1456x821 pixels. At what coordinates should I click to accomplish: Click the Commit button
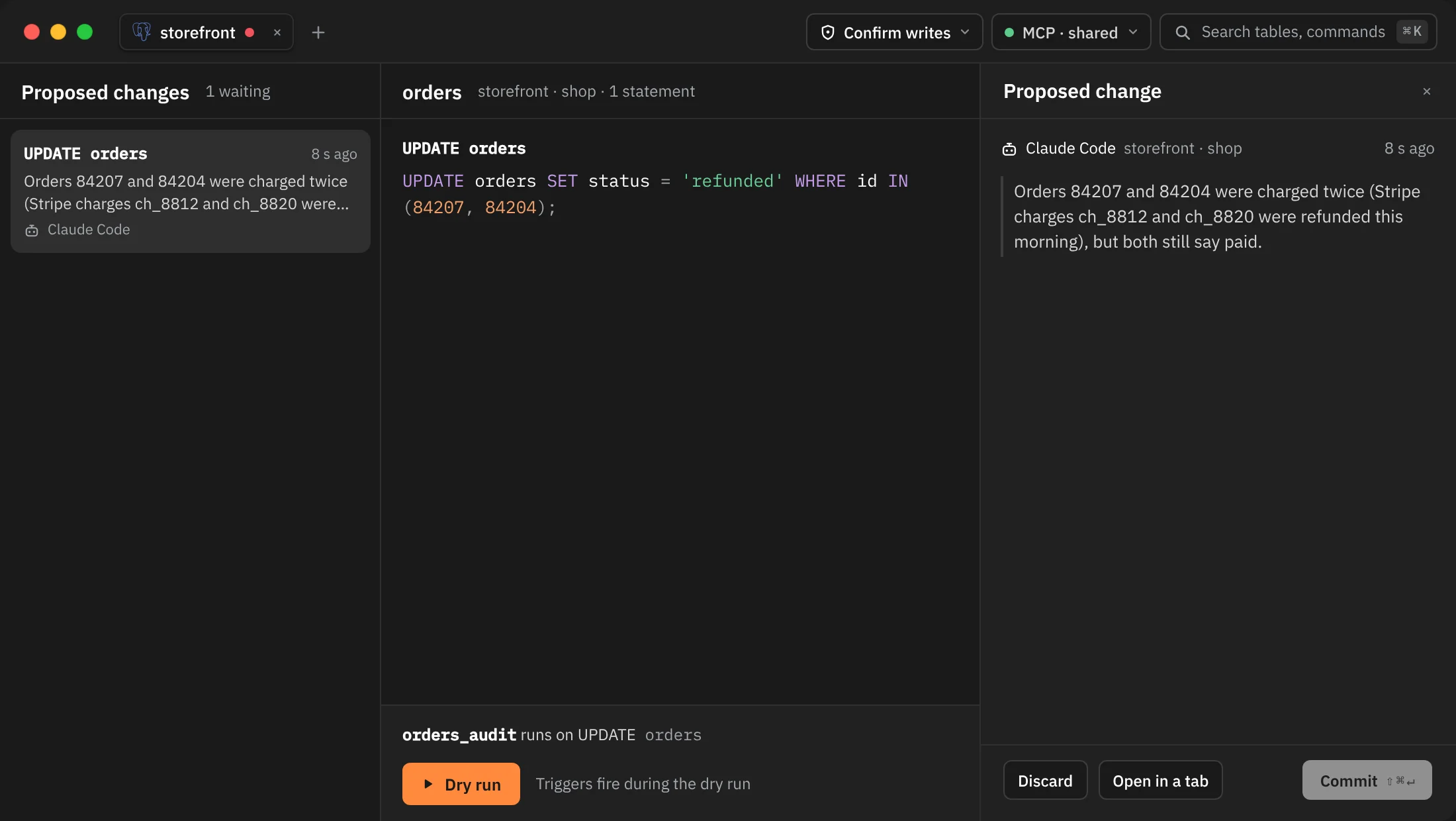click(1367, 781)
